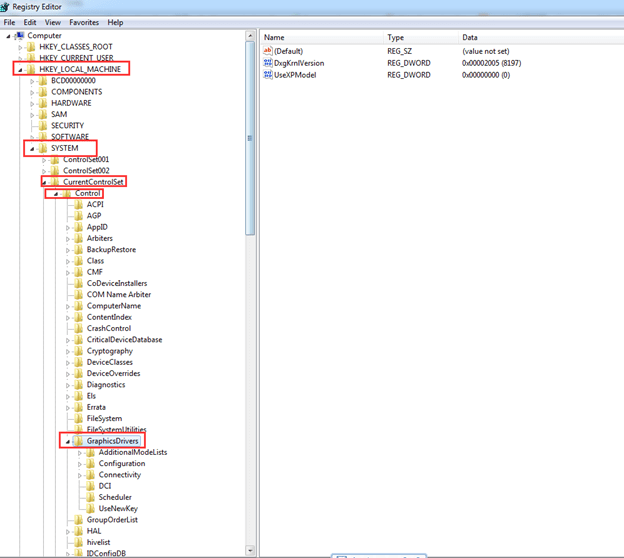Collapse the SYSTEM key arrow
Viewport: 624px width, 558px height.
(x=32, y=148)
